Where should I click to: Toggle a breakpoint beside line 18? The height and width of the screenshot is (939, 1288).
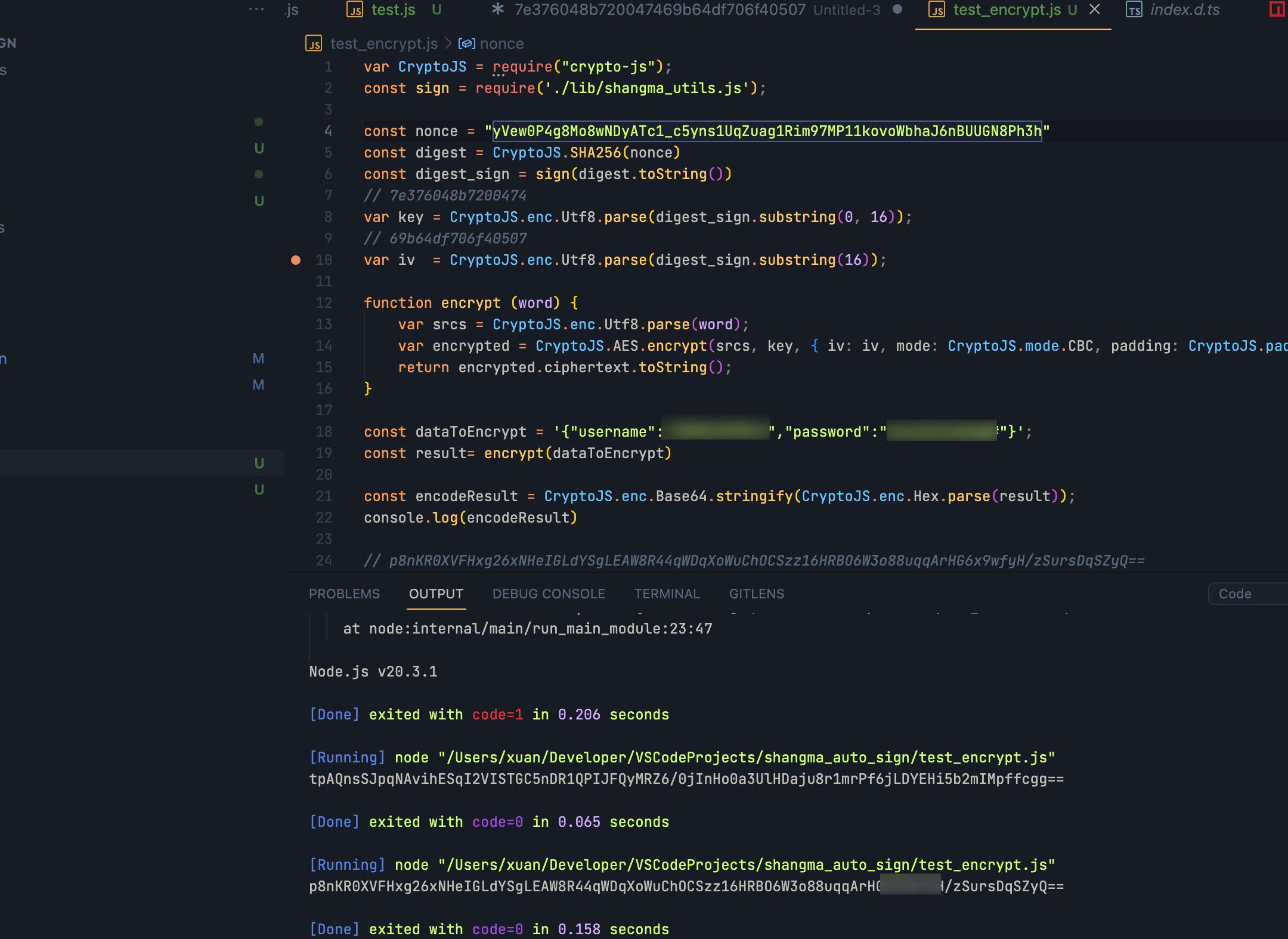pyautogui.click(x=296, y=432)
